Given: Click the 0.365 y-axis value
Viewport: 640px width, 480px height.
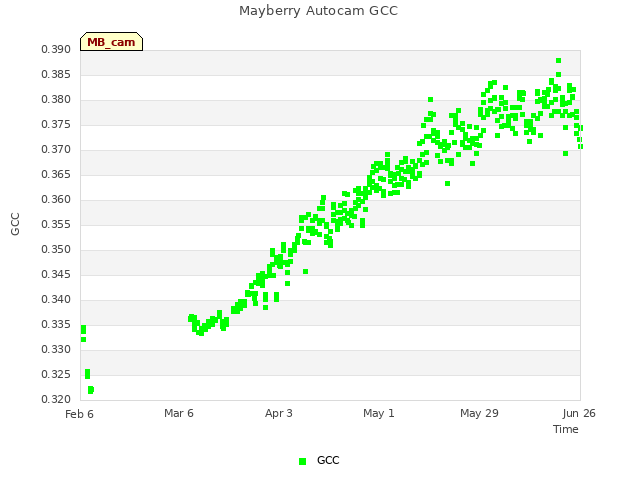Looking at the screenshot, I should tap(56, 174).
